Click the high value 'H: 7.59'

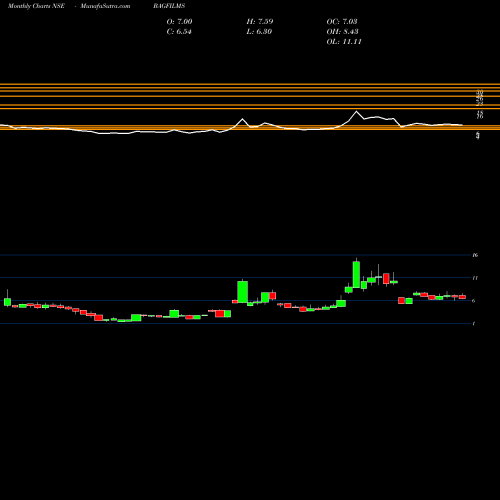[x=260, y=22]
